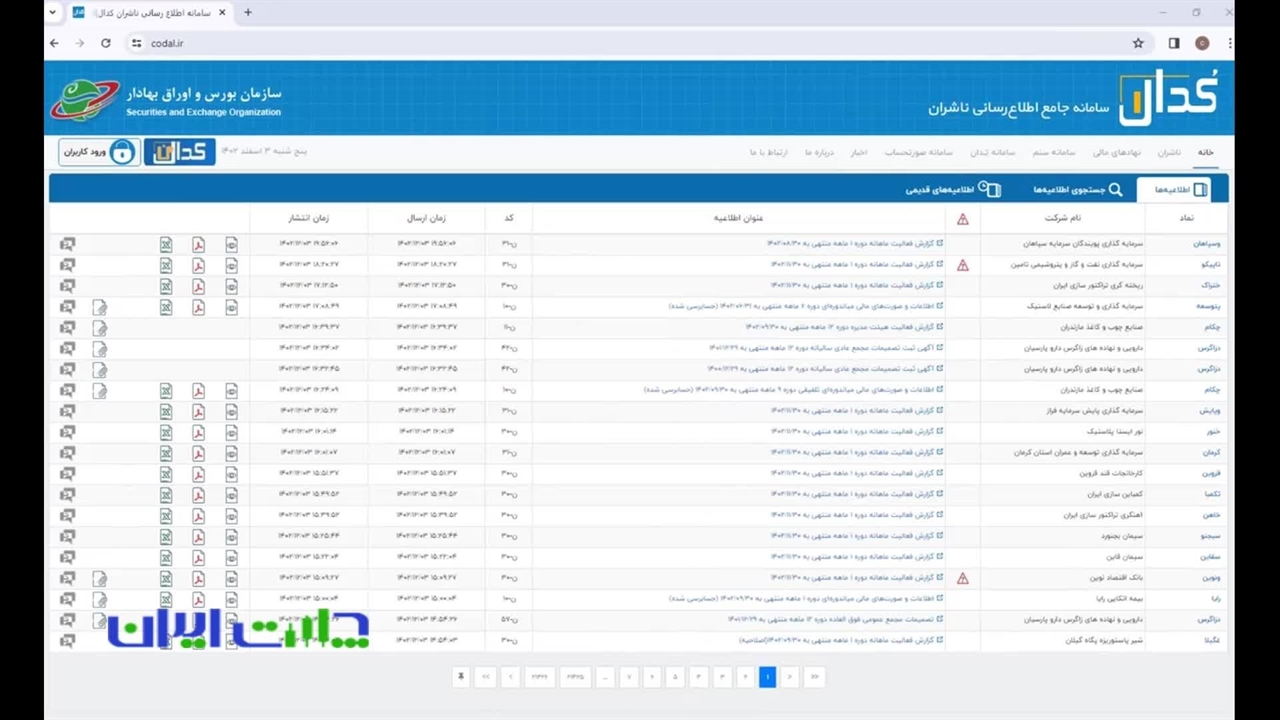Reload the codal.ir page

106,43
